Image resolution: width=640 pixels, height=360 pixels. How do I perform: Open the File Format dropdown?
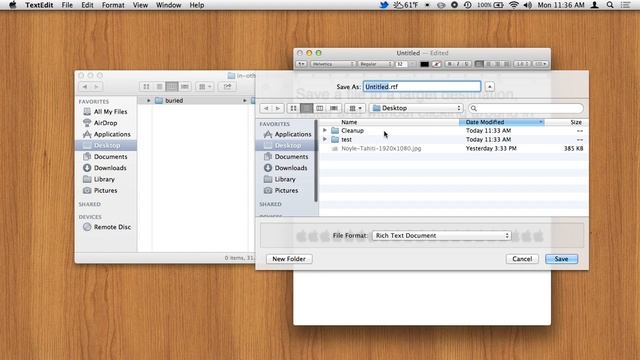pyautogui.click(x=442, y=236)
